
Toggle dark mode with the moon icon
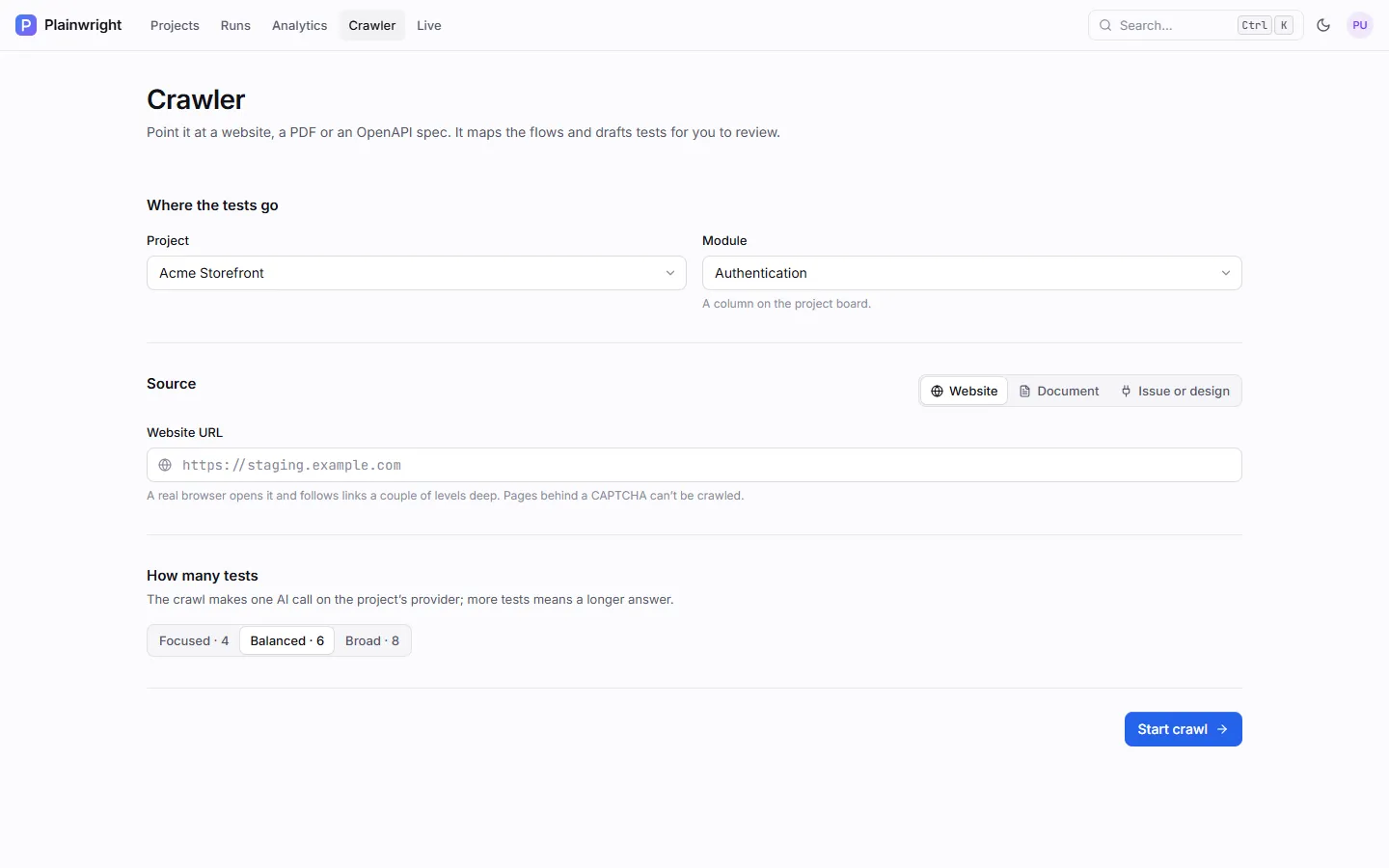(x=1323, y=25)
